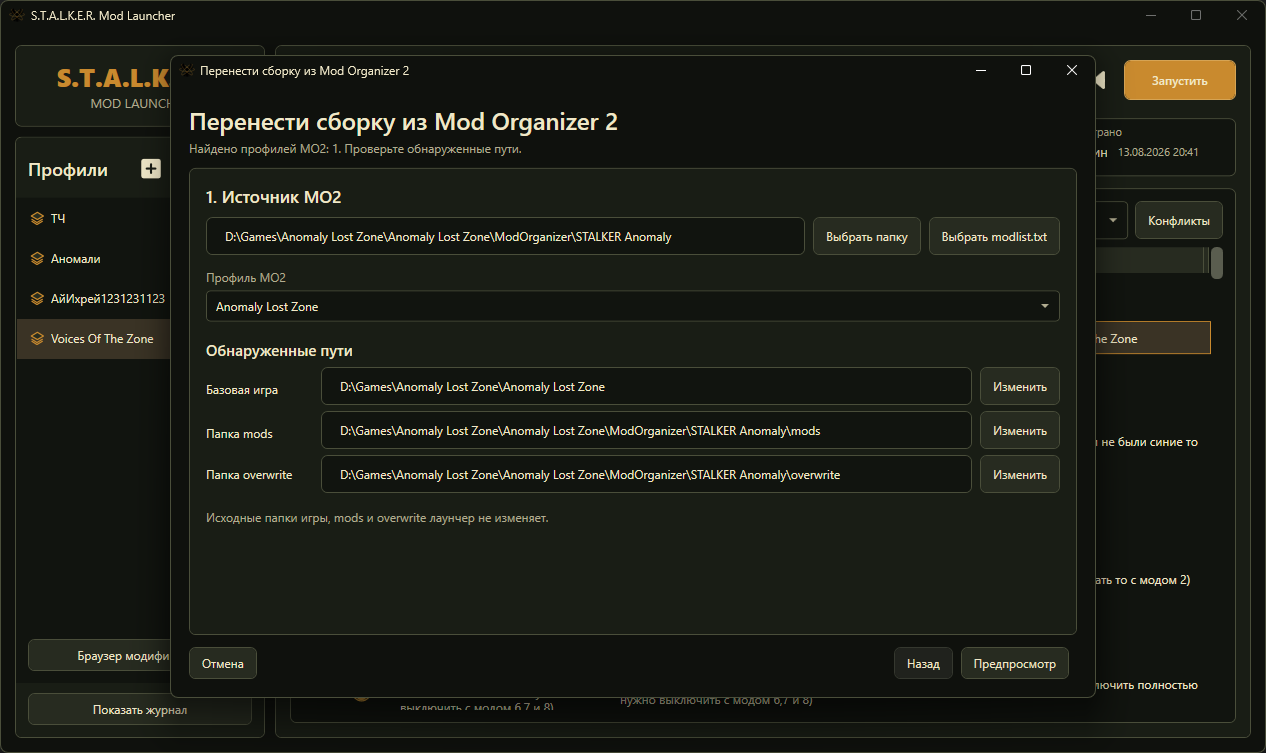Viewport: 1266px width, 753px height.
Task: Click the Папка overwrite path field
Action: pos(646,475)
